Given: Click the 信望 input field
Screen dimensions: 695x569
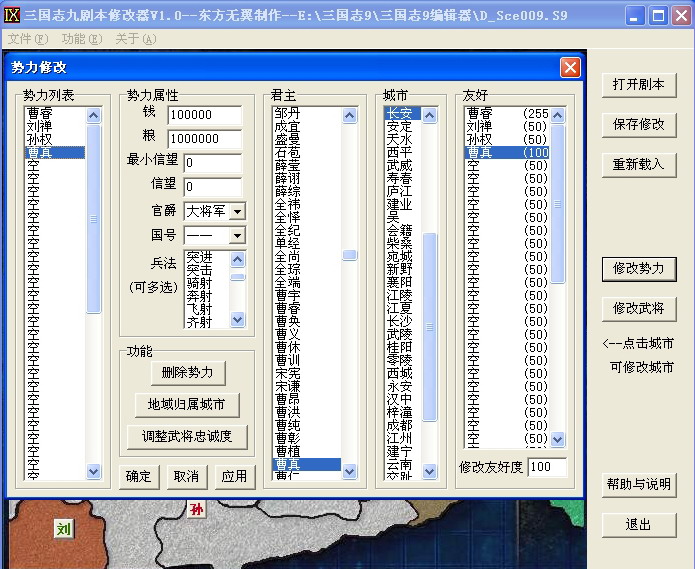Looking at the screenshot, I should [213, 187].
